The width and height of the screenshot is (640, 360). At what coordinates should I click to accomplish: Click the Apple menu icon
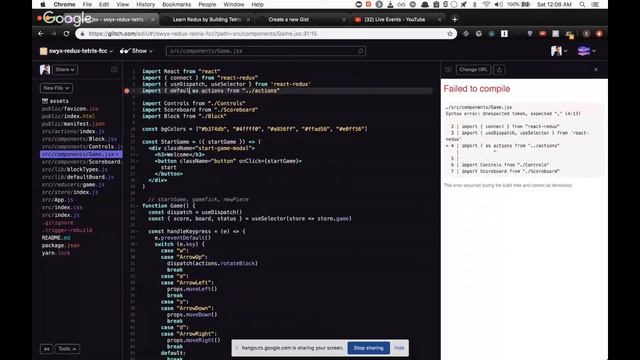pyautogui.click(x=43, y=4)
